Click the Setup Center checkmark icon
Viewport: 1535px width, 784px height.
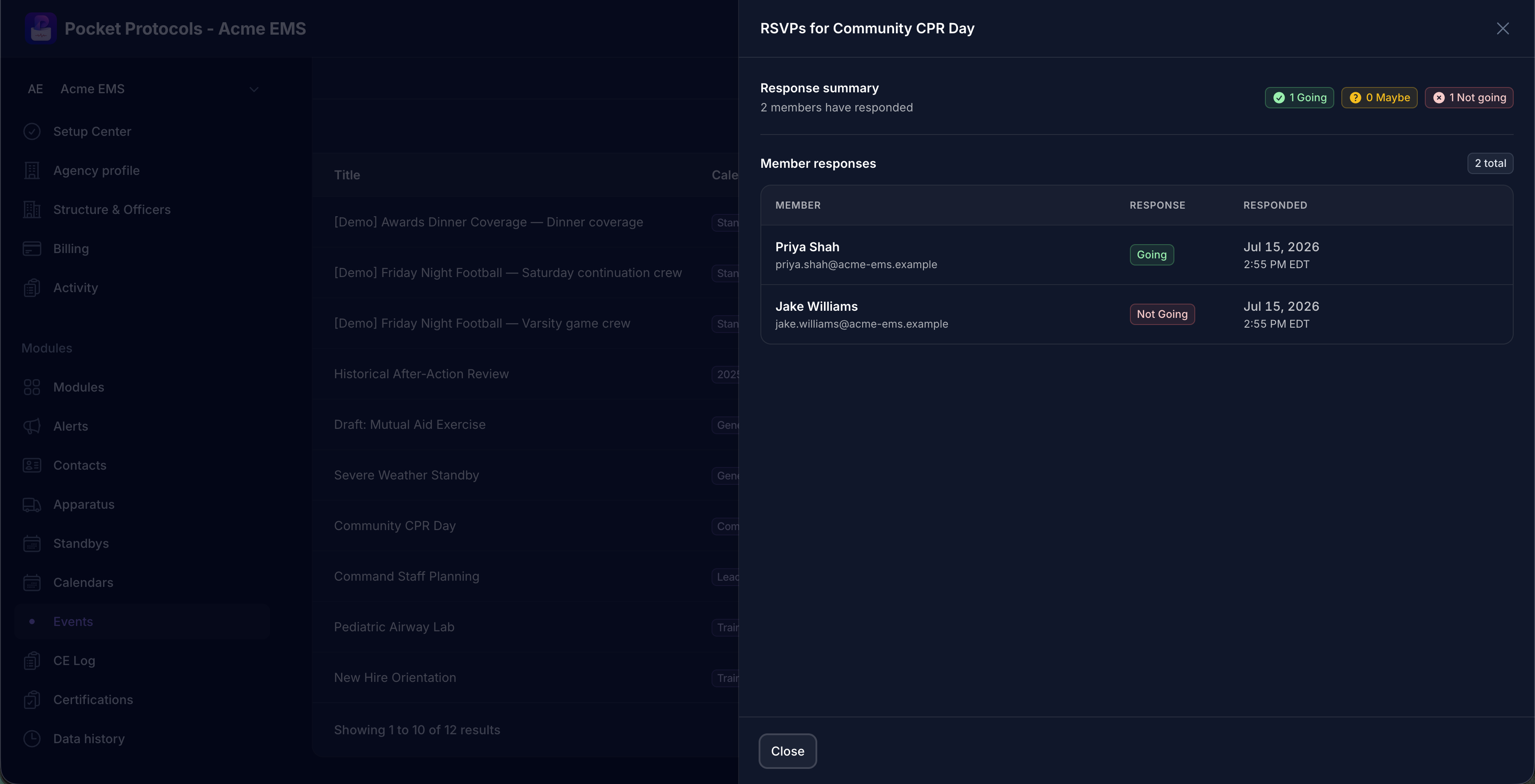click(x=32, y=132)
